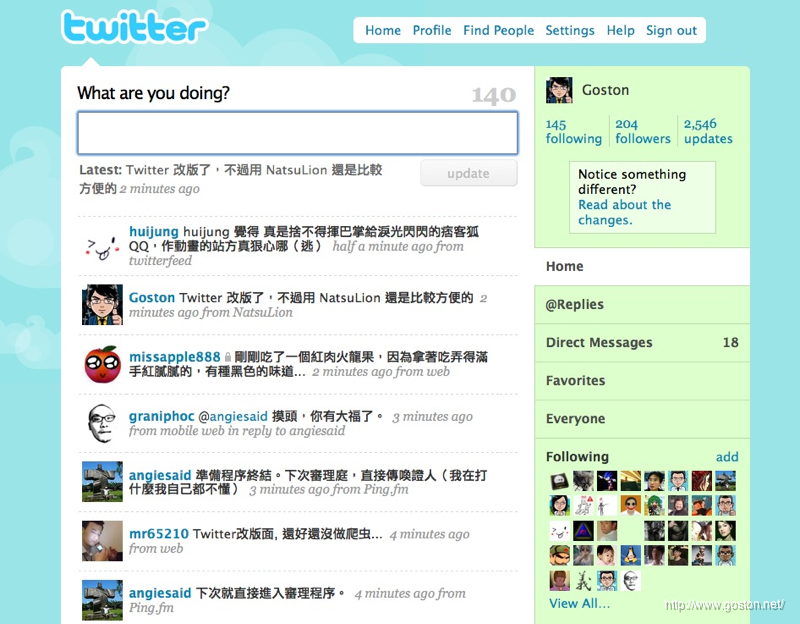Click graniphoc's profile picture
Screen dimensions: 800x624
point(102,421)
